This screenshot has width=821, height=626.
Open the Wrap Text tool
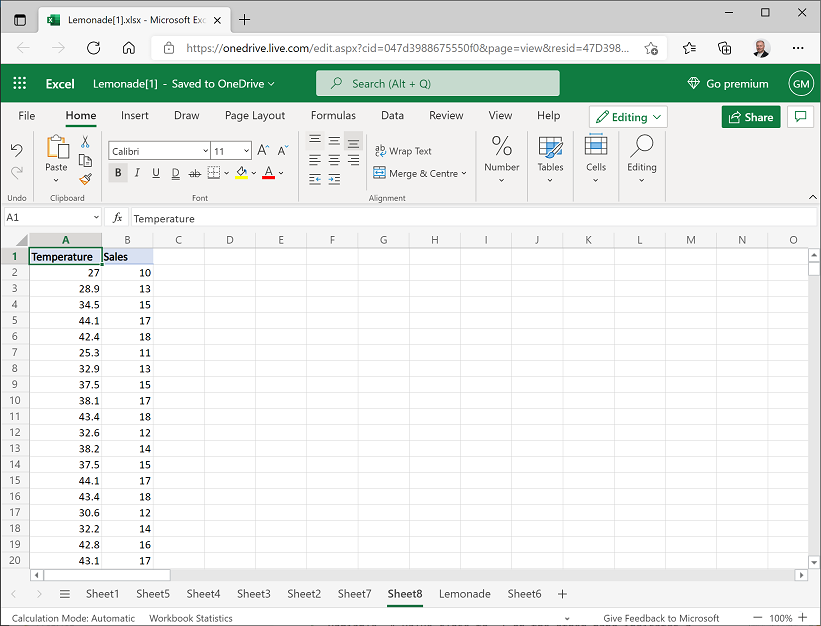coord(404,150)
